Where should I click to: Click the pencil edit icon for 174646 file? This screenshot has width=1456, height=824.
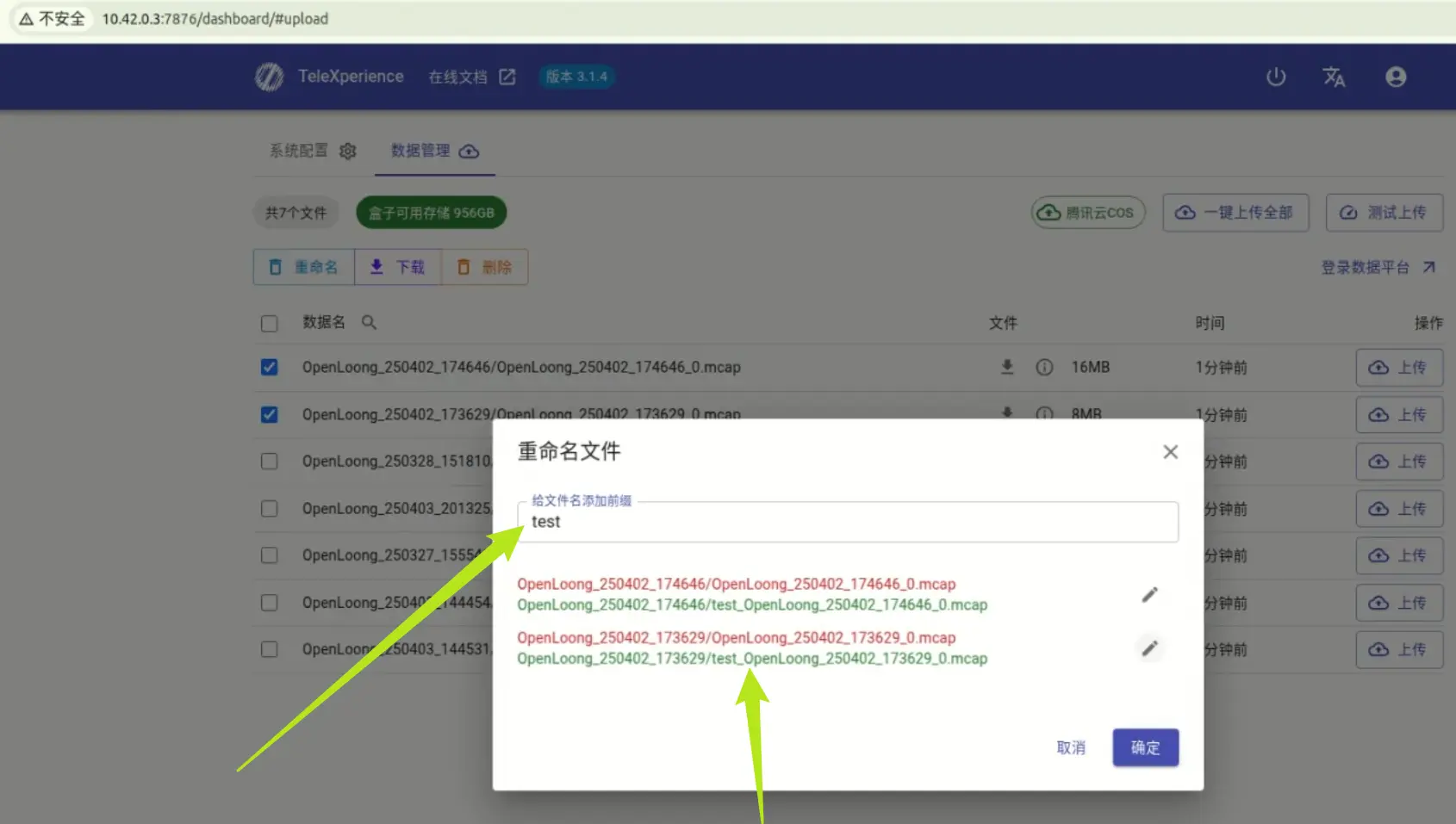pos(1149,594)
